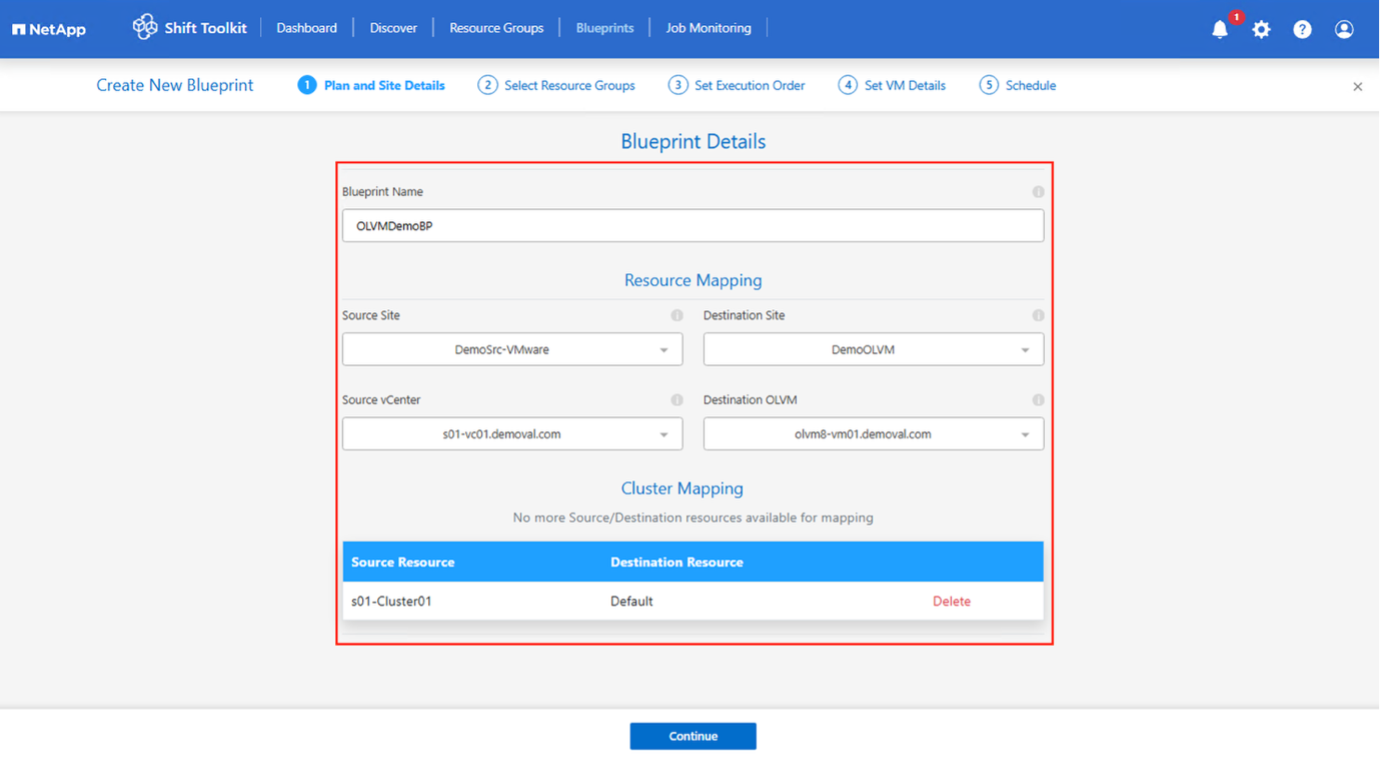Click the No more Source/Destination resources message
Viewport: 1384px width, 760px height.
pos(695,519)
